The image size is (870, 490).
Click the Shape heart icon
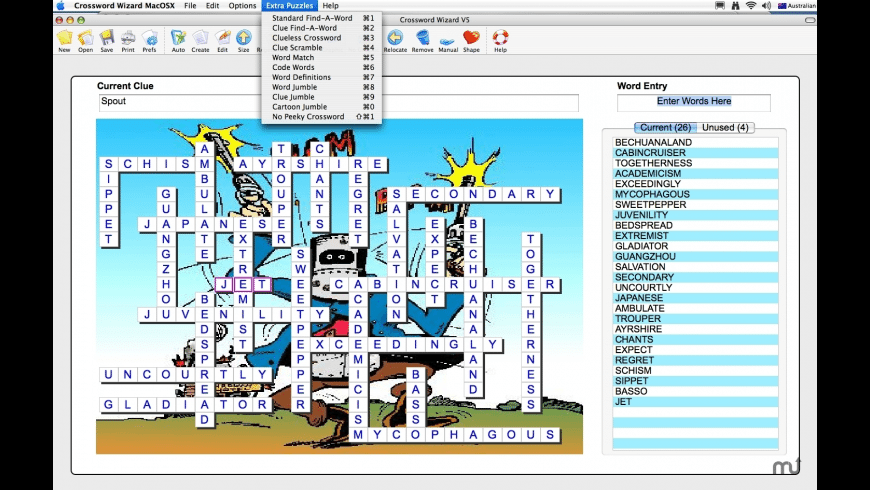tap(471, 41)
